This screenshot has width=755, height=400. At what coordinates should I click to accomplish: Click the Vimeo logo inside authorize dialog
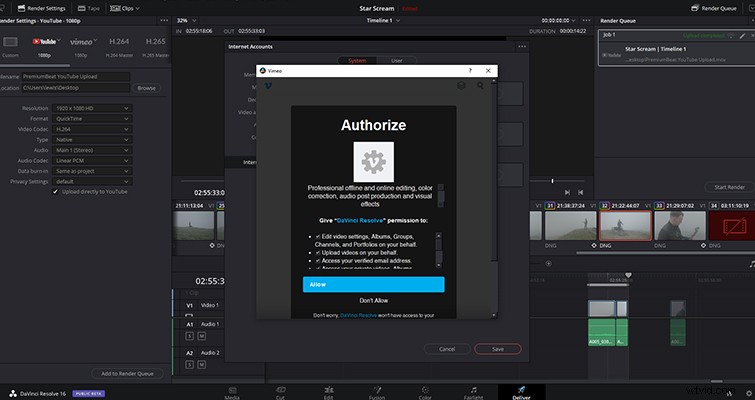(269, 86)
